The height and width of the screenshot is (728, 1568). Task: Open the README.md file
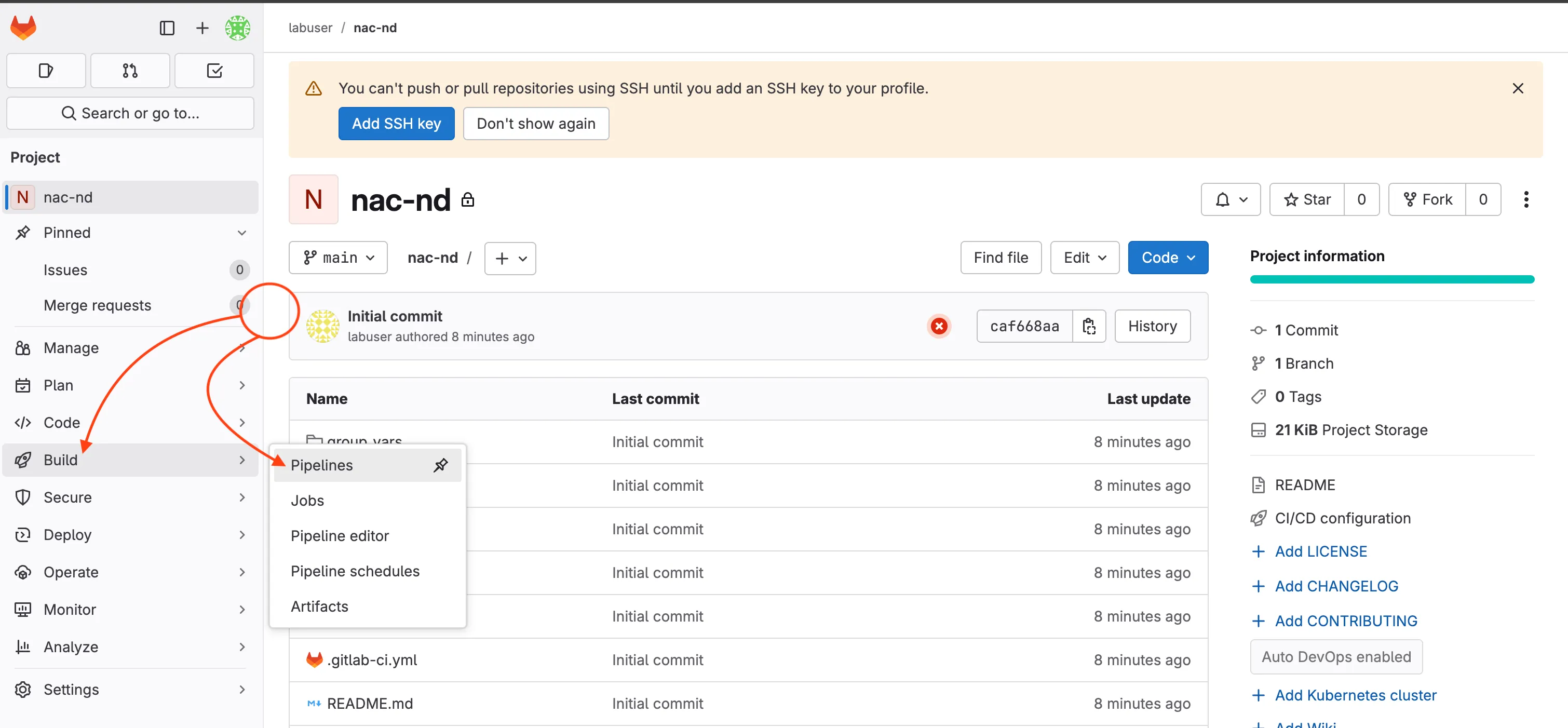pos(370,703)
